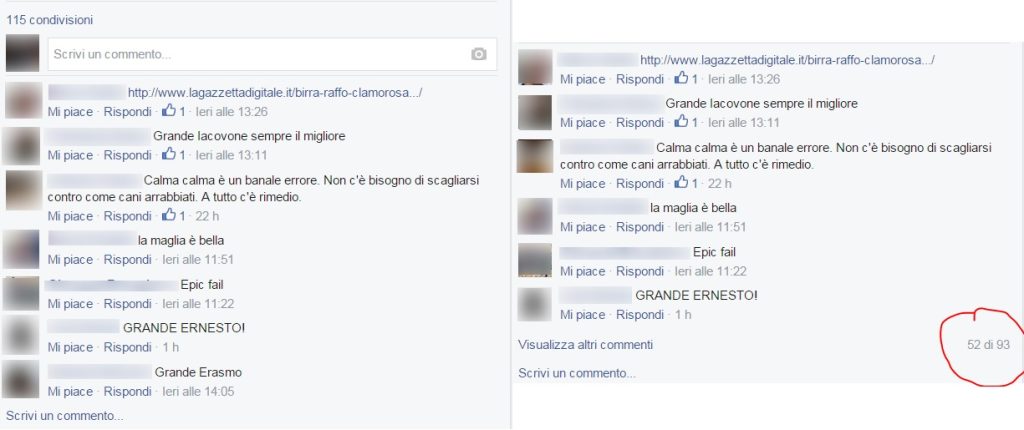Click the avatar thumbnail next to the Epic fail comment, right
This screenshot has width=1024, height=430.
pos(535,260)
